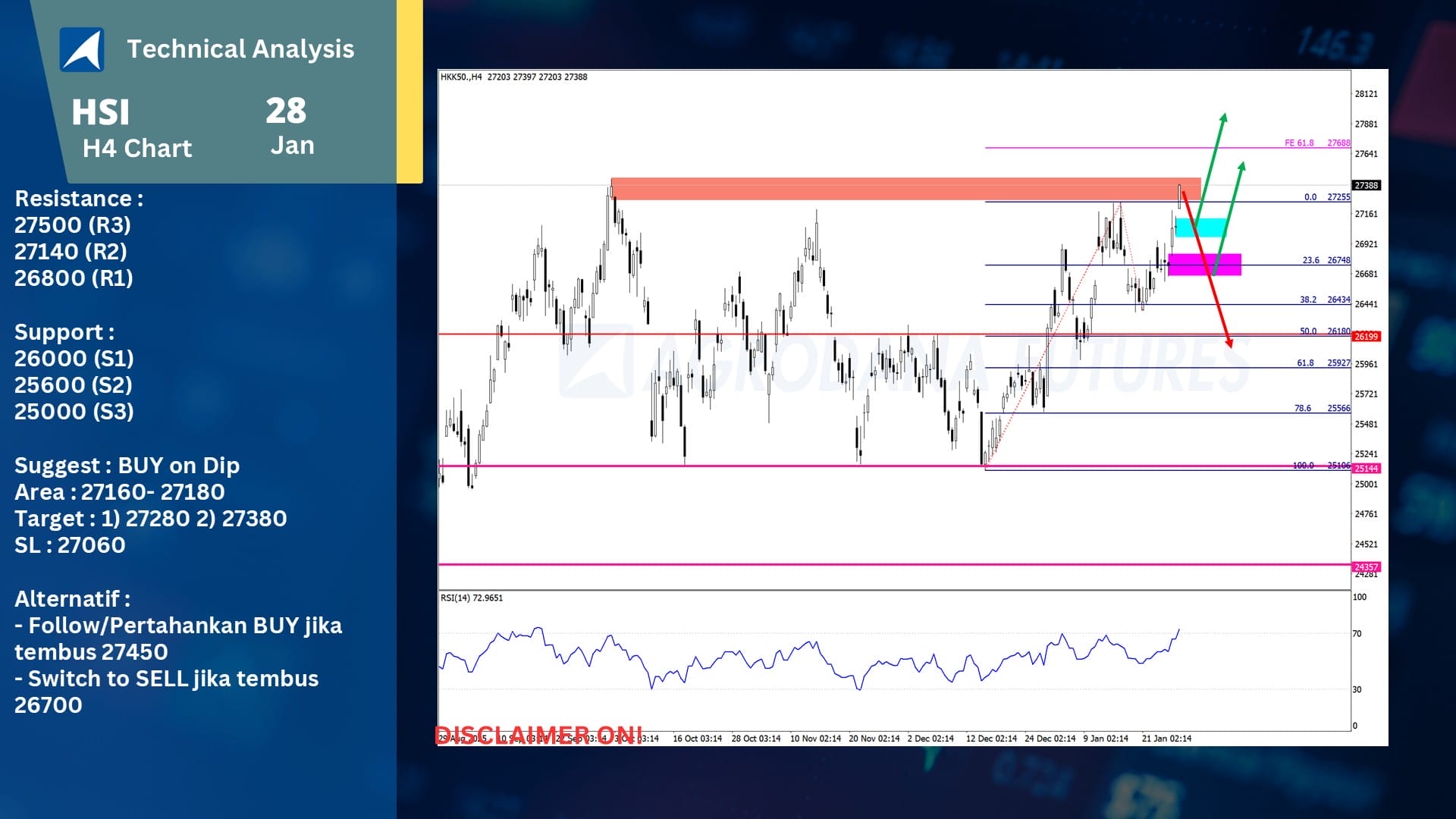
Task: Click the magenta 25144 price label
Action: click(1366, 469)
